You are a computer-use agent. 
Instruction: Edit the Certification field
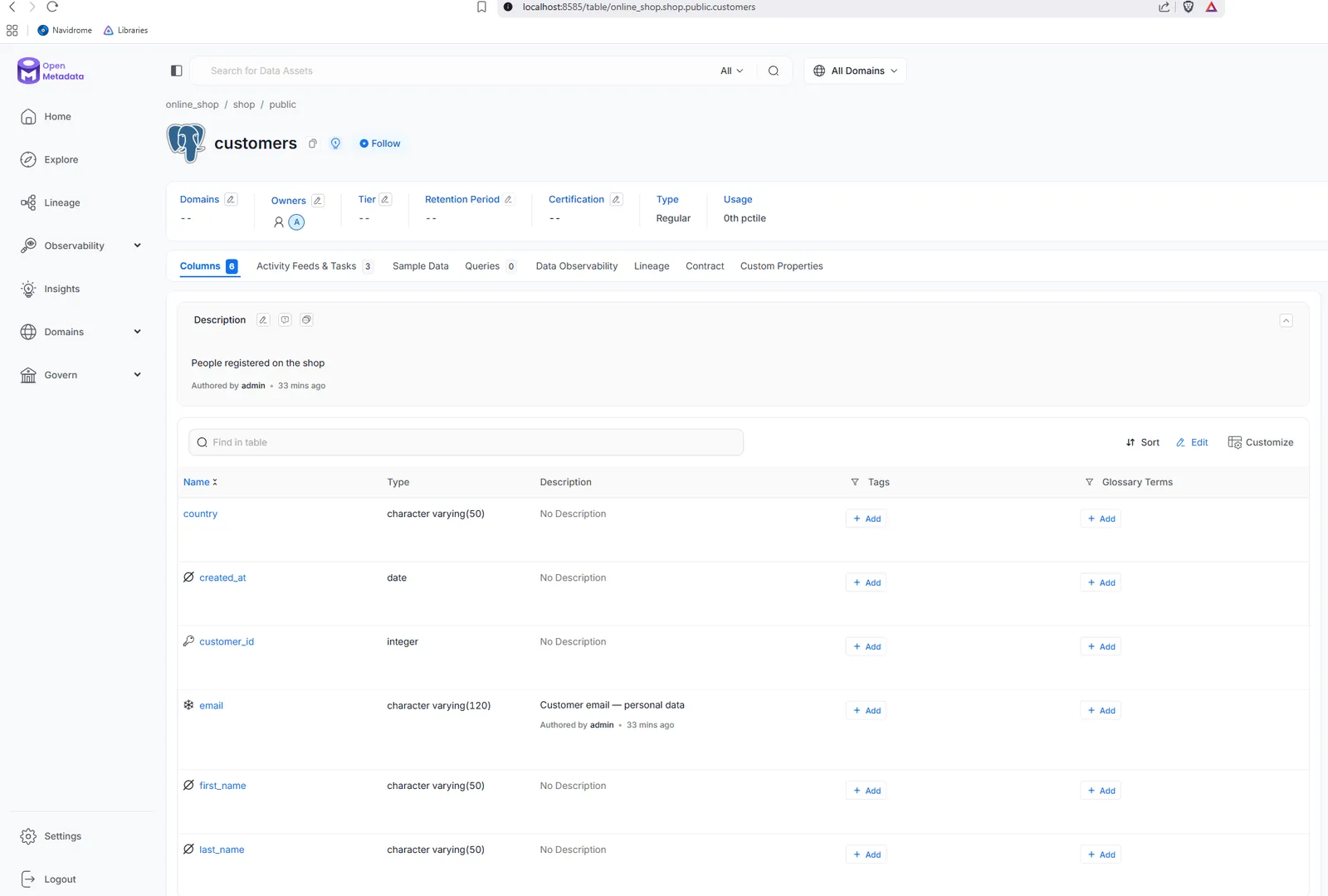[616, 200]
